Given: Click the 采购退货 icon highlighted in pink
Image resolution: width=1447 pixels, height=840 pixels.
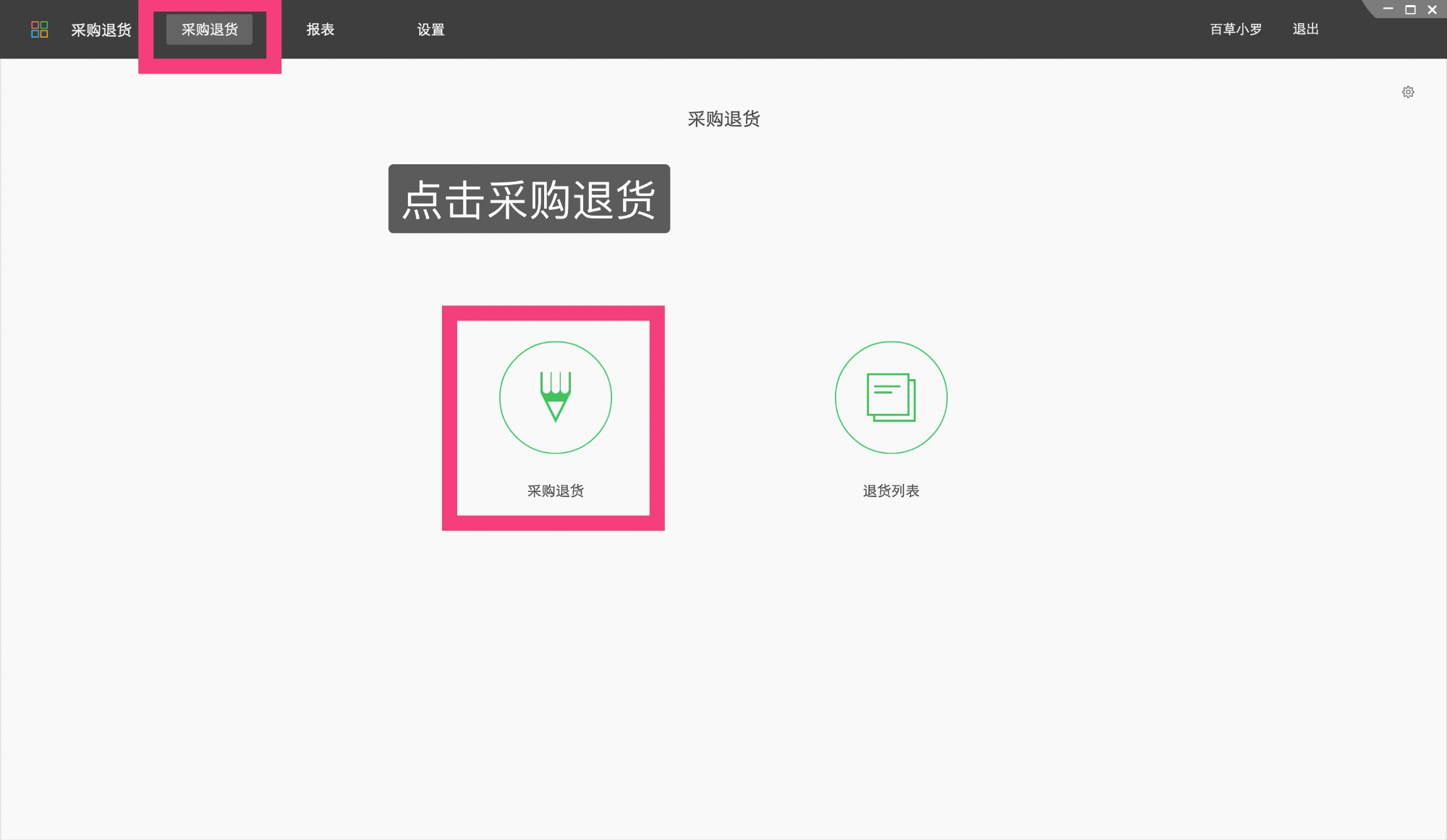Looking at the screenshot, I should [555, 416].
